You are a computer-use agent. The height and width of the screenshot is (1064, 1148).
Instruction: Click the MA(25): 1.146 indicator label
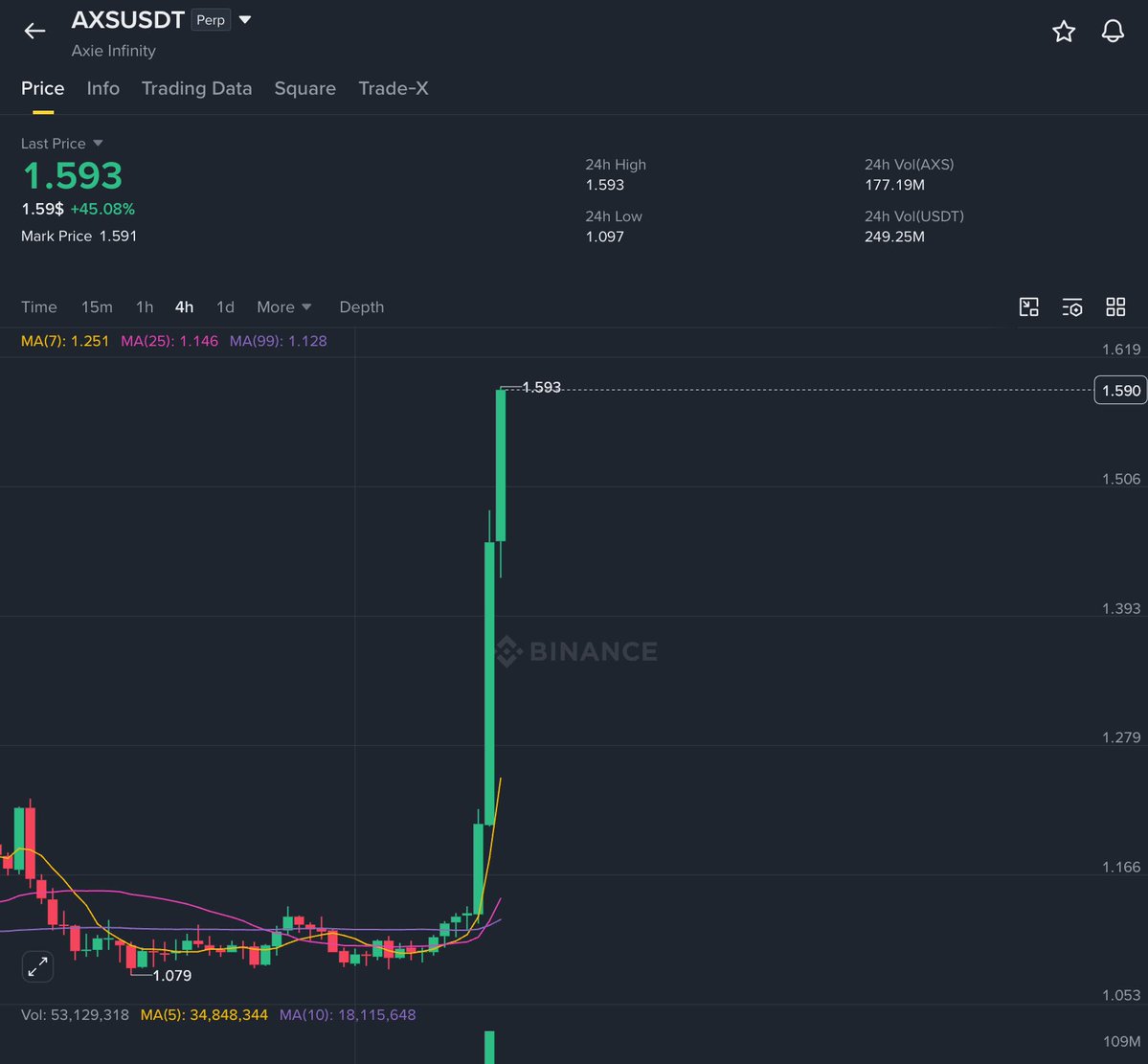[169, 341]
